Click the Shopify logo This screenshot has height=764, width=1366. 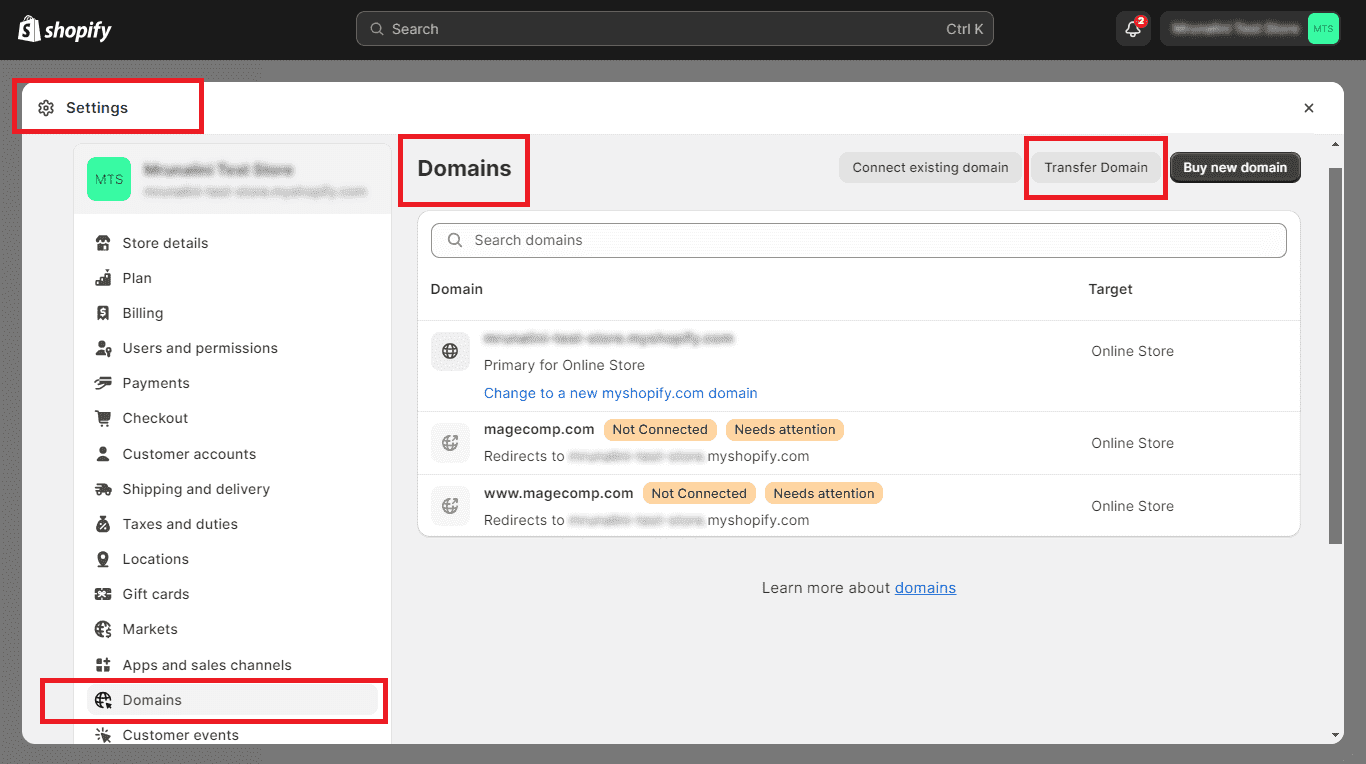(x=64, y=29)
